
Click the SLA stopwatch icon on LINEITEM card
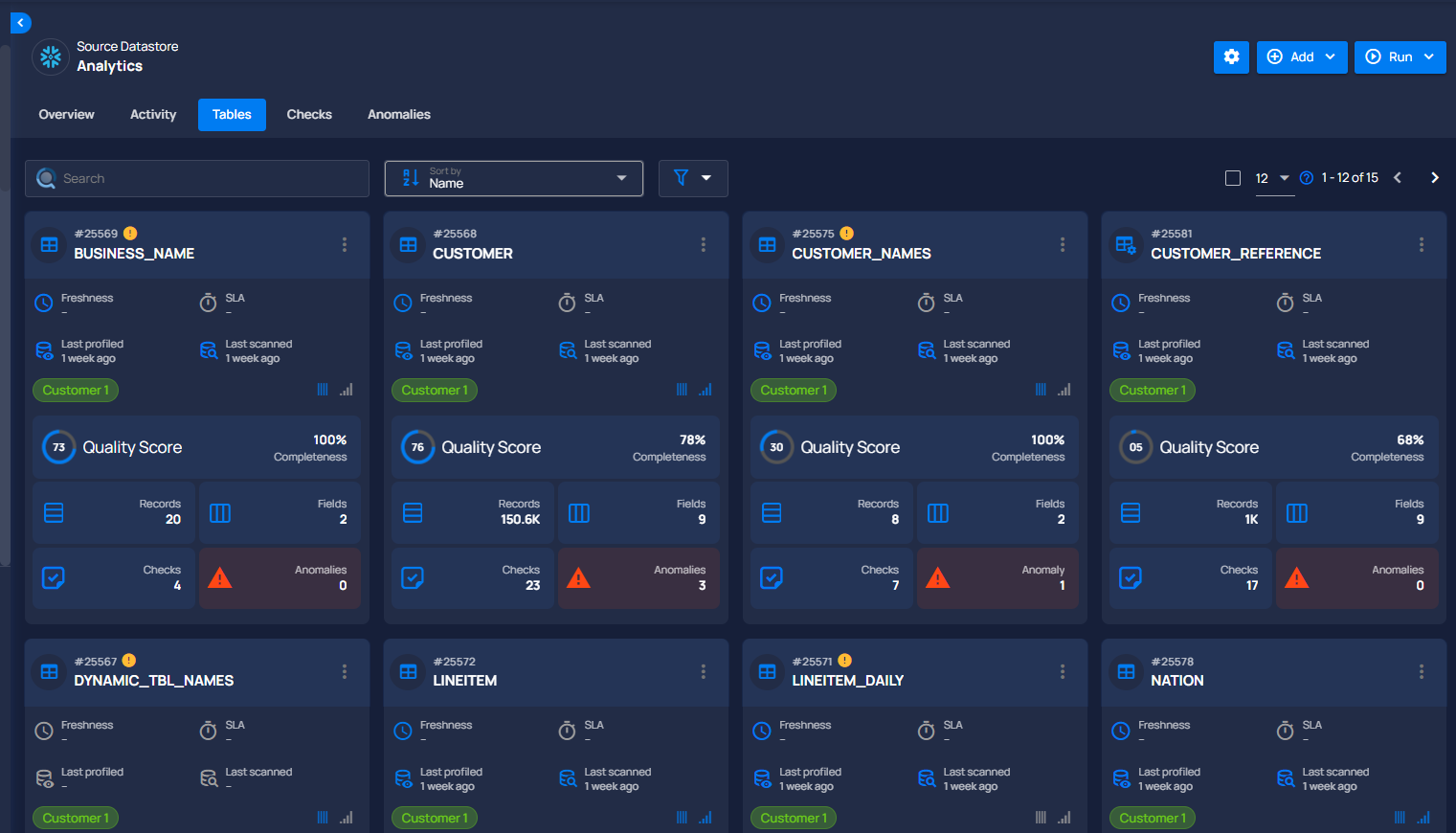coord(568,732)
